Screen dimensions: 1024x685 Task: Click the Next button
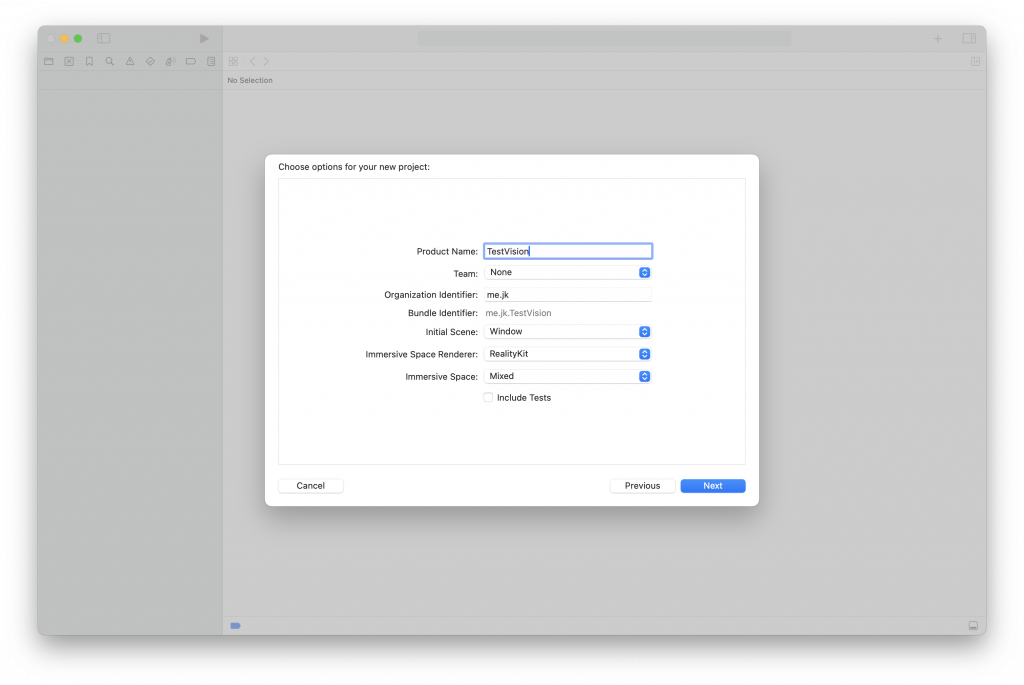[x=712, y=486]
